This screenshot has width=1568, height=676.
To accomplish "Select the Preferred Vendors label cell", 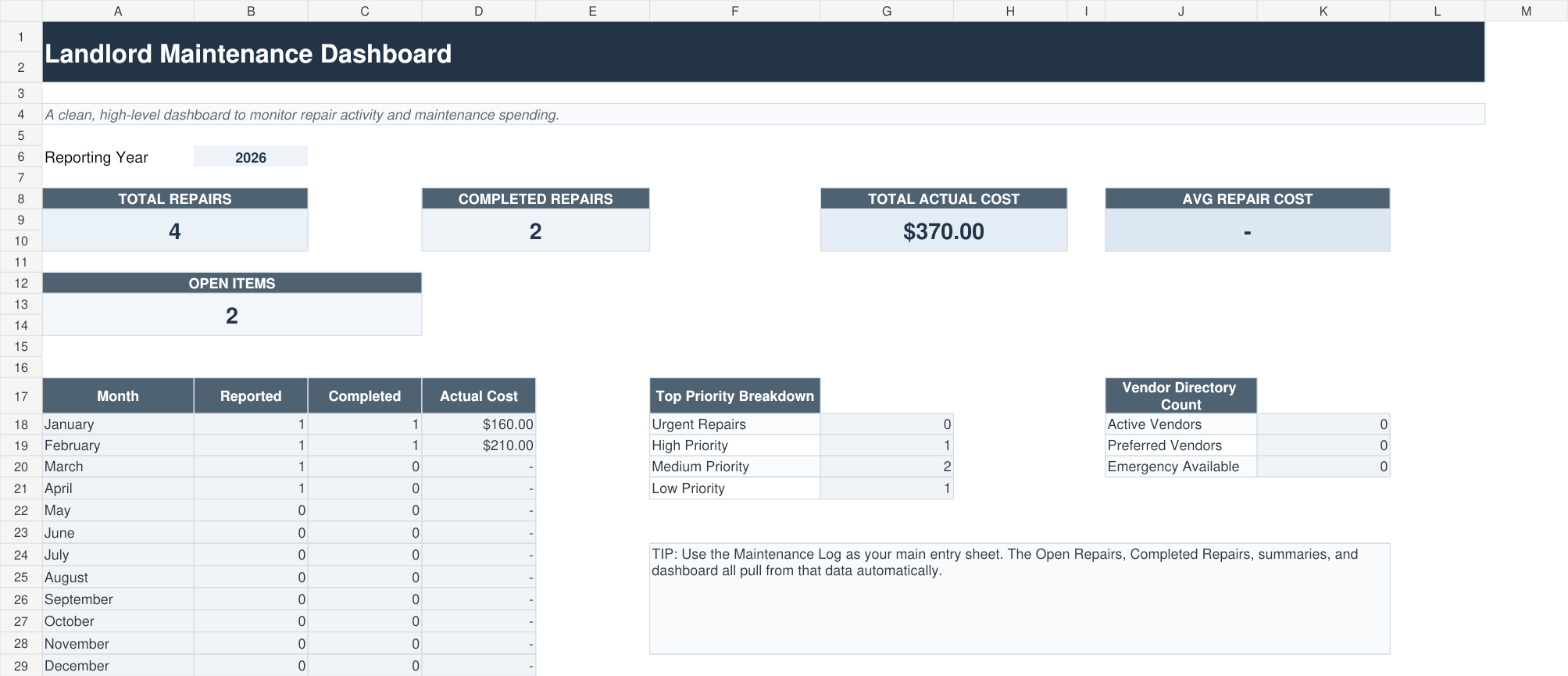I will click(1180, 445).
